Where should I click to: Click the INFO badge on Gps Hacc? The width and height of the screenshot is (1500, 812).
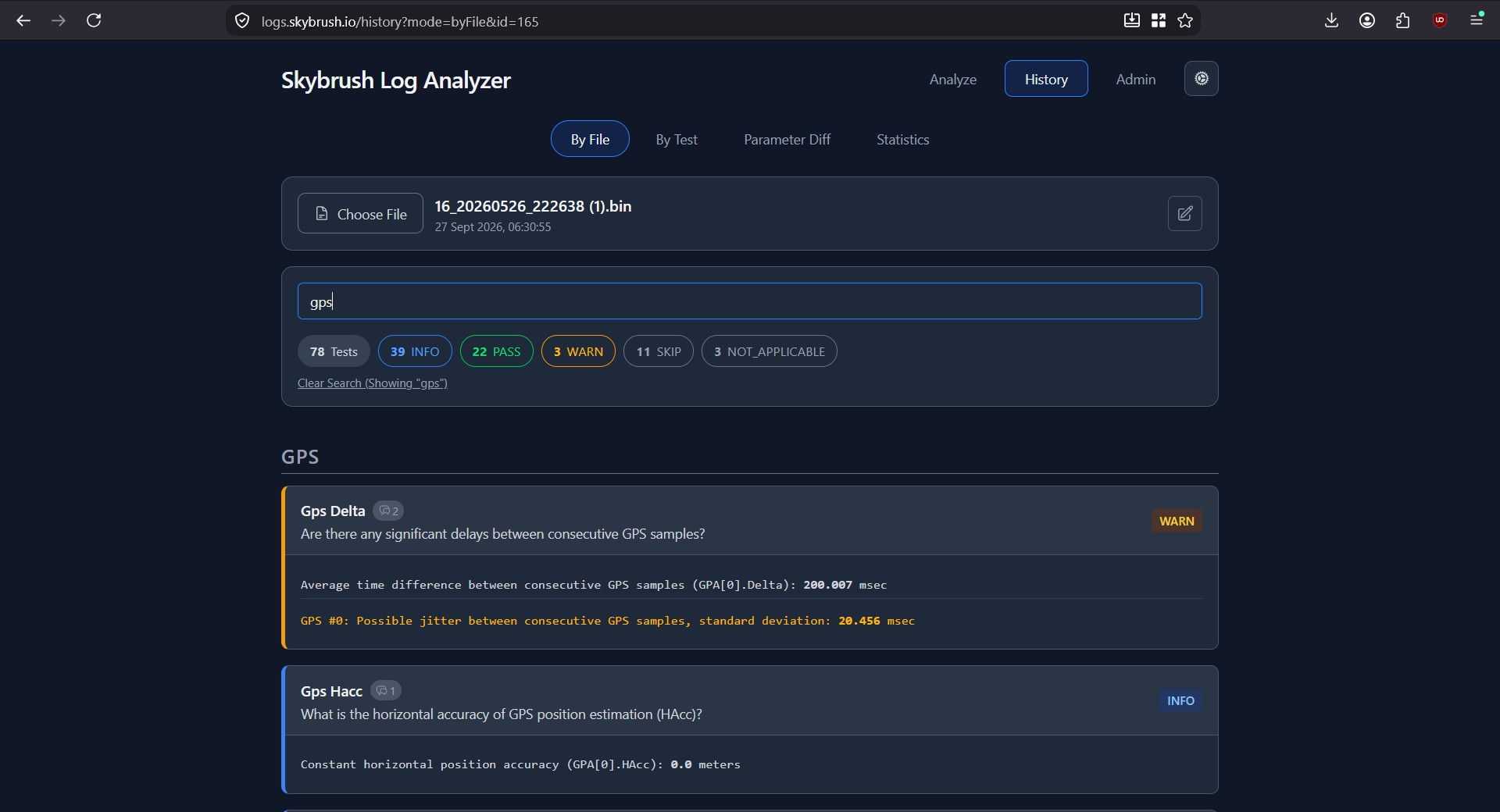(1180, 700)
